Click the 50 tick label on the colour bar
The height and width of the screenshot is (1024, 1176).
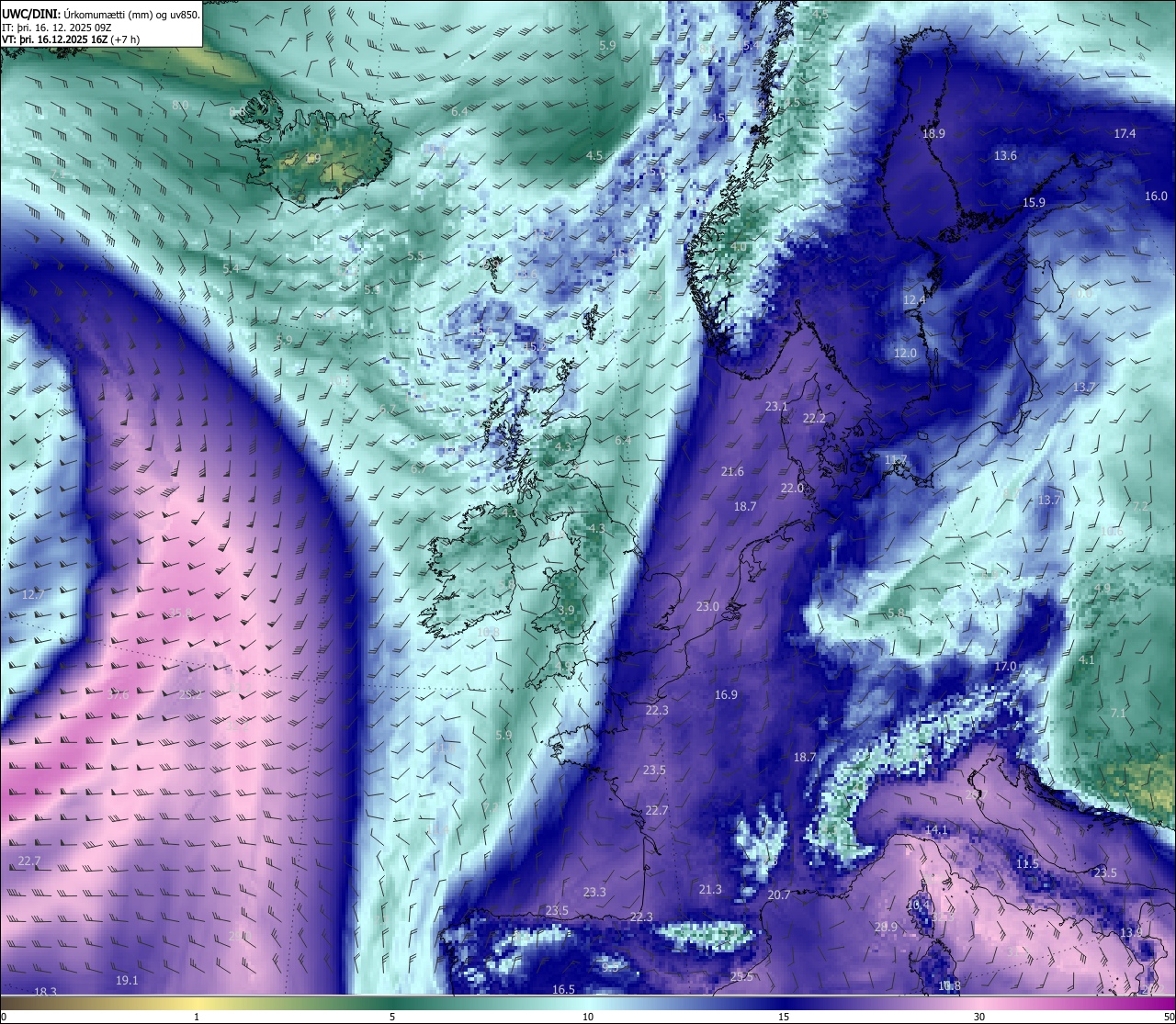tap(1168, 1017)
